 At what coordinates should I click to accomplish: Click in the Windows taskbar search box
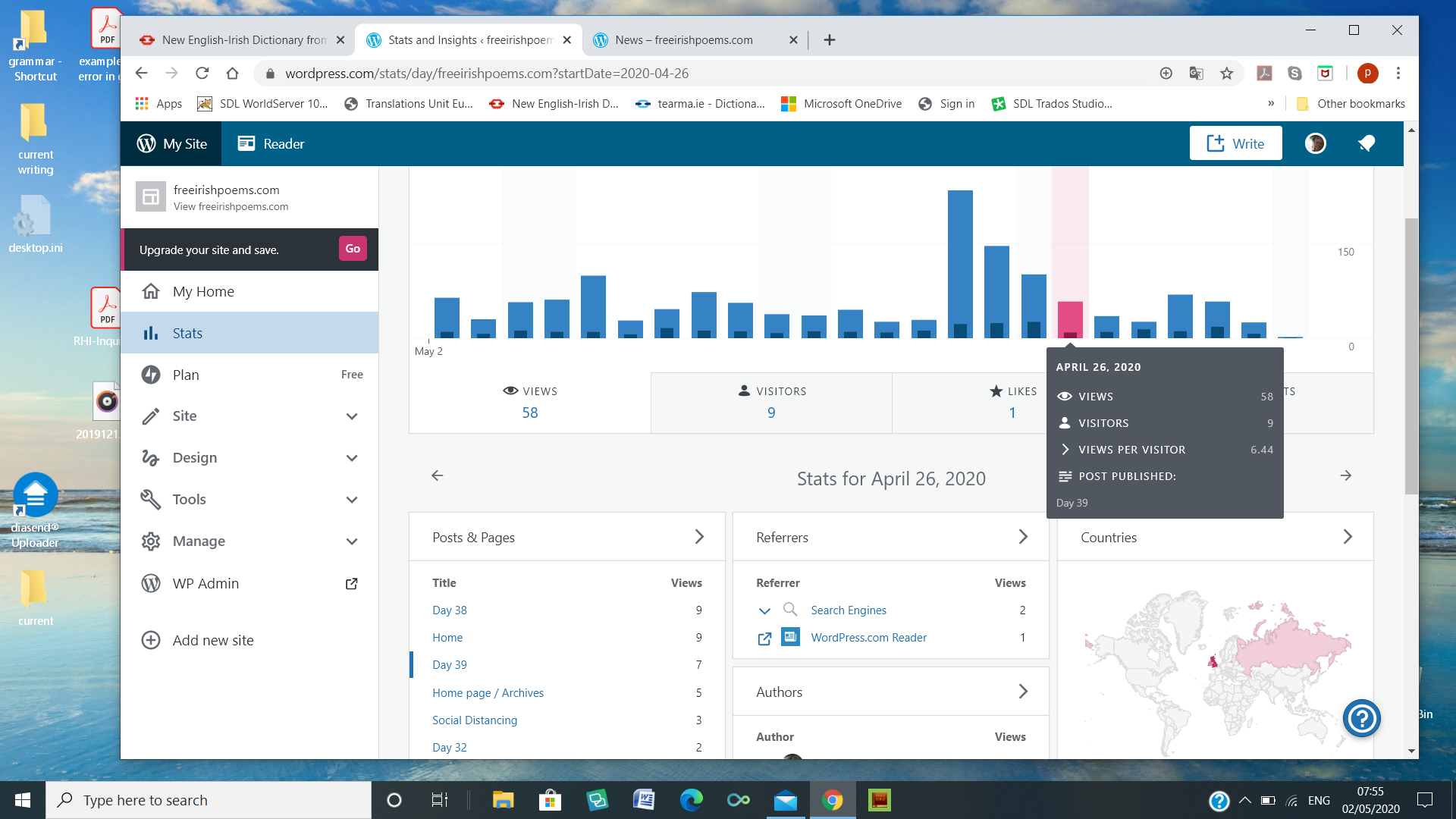pyautogui.click(x=209, y=800)
